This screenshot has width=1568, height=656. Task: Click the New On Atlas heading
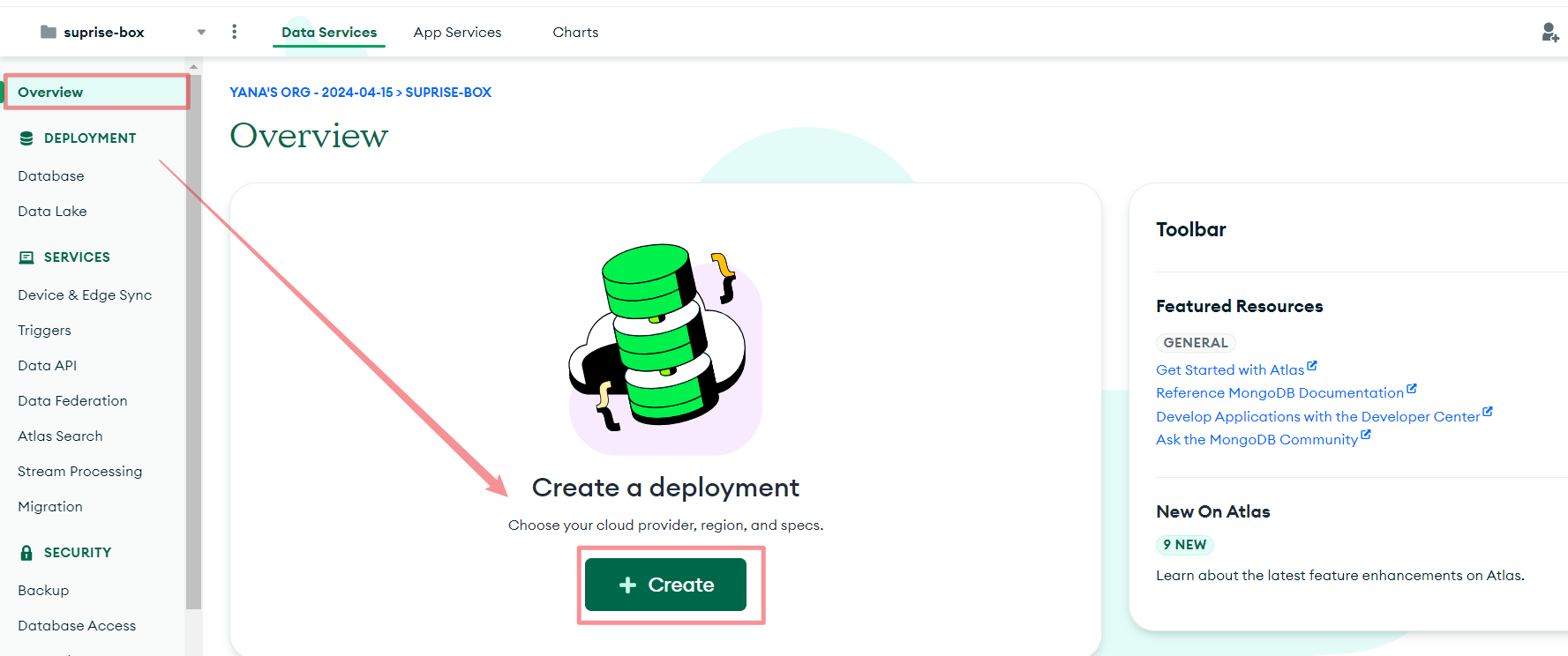coord(1213,511)
